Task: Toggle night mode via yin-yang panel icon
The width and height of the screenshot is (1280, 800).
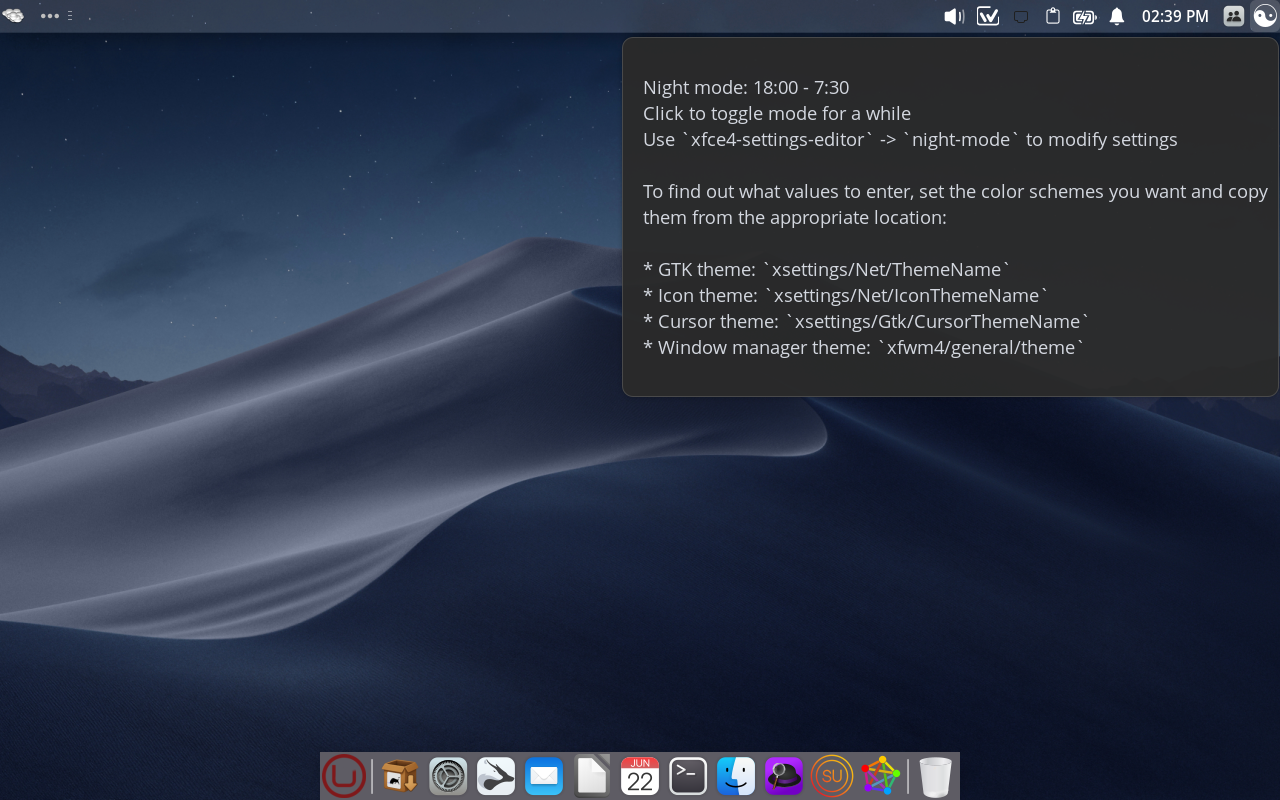Action: (1265, 16)
